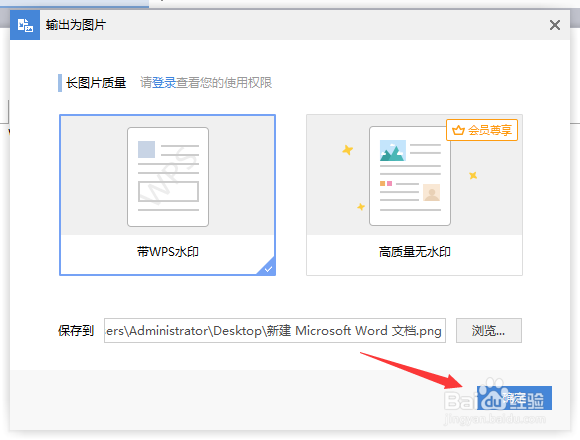Click the export-to-image dialog title icon
This screenshot has width=580, height=440.
tap(25, 25)
